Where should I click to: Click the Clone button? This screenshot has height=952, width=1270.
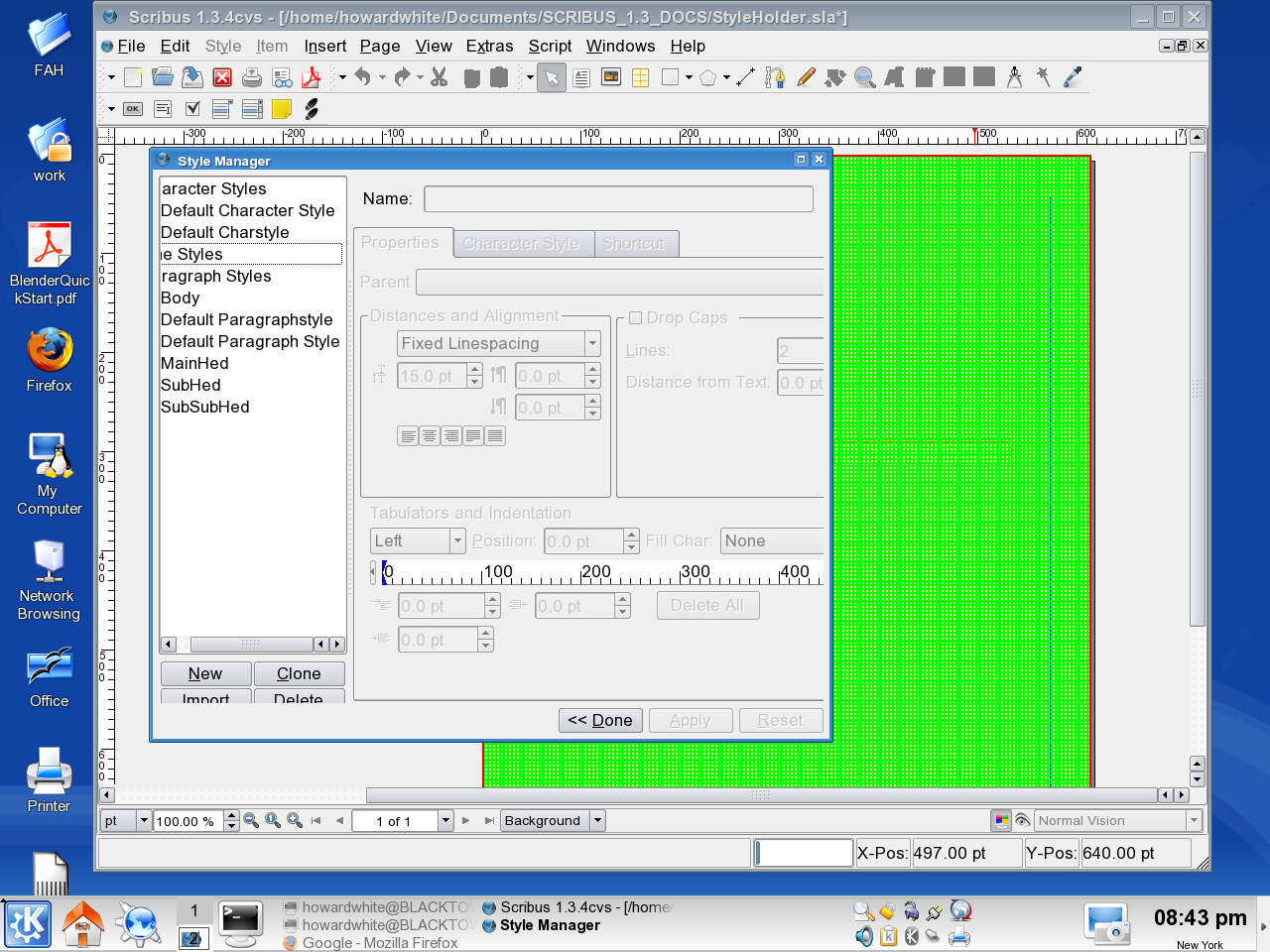click(x=299, y=673)
